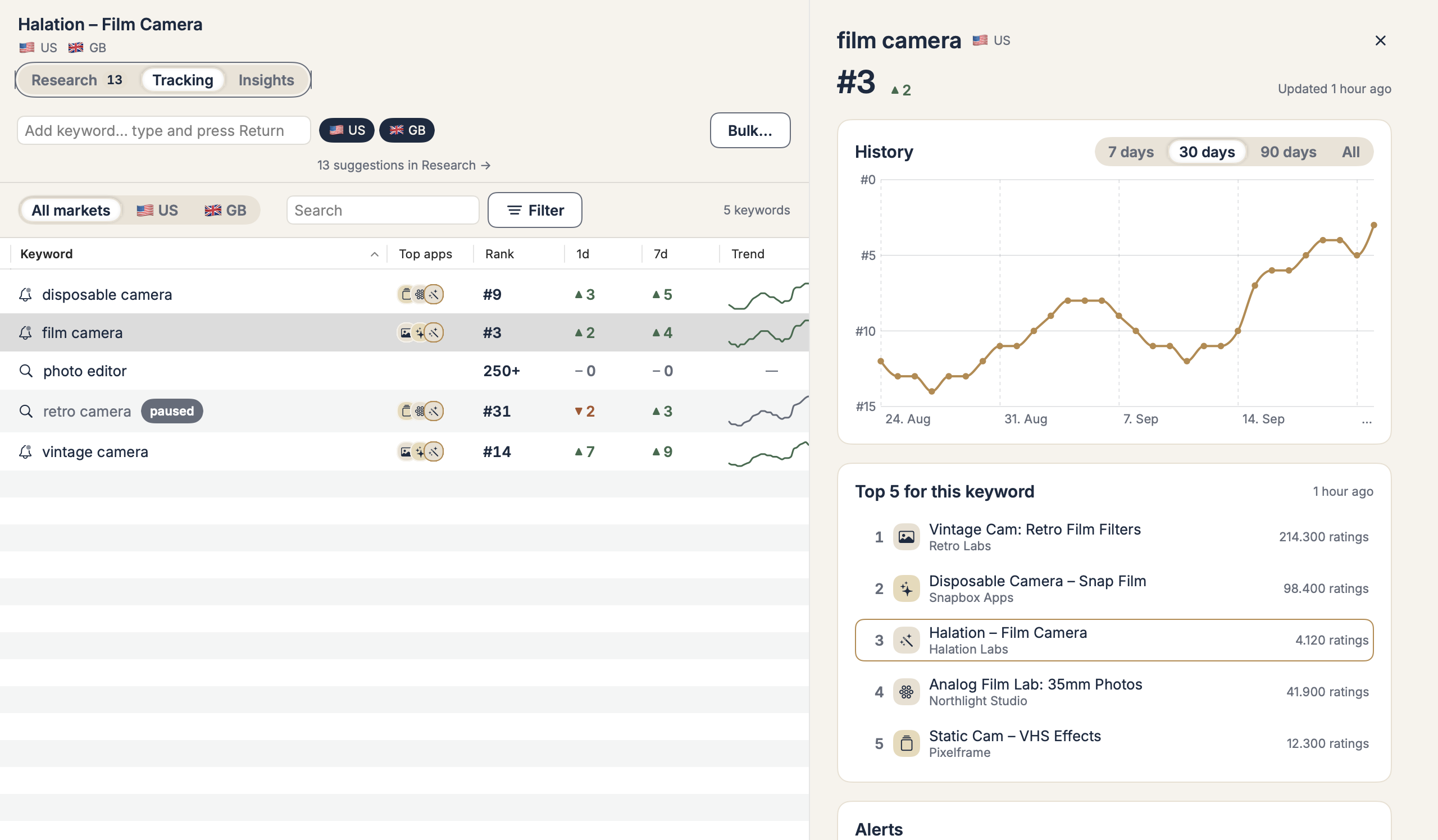
Task: Open Disposable Camera – Snap Film entry
Action: pyautogui.click(x=1114, y=588)
